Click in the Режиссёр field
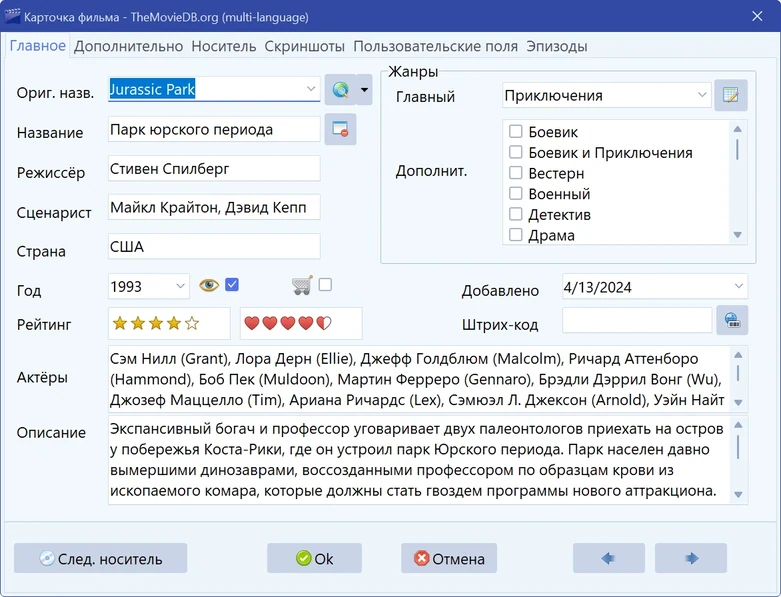The image size is (781, 597). tap(214, 169)
